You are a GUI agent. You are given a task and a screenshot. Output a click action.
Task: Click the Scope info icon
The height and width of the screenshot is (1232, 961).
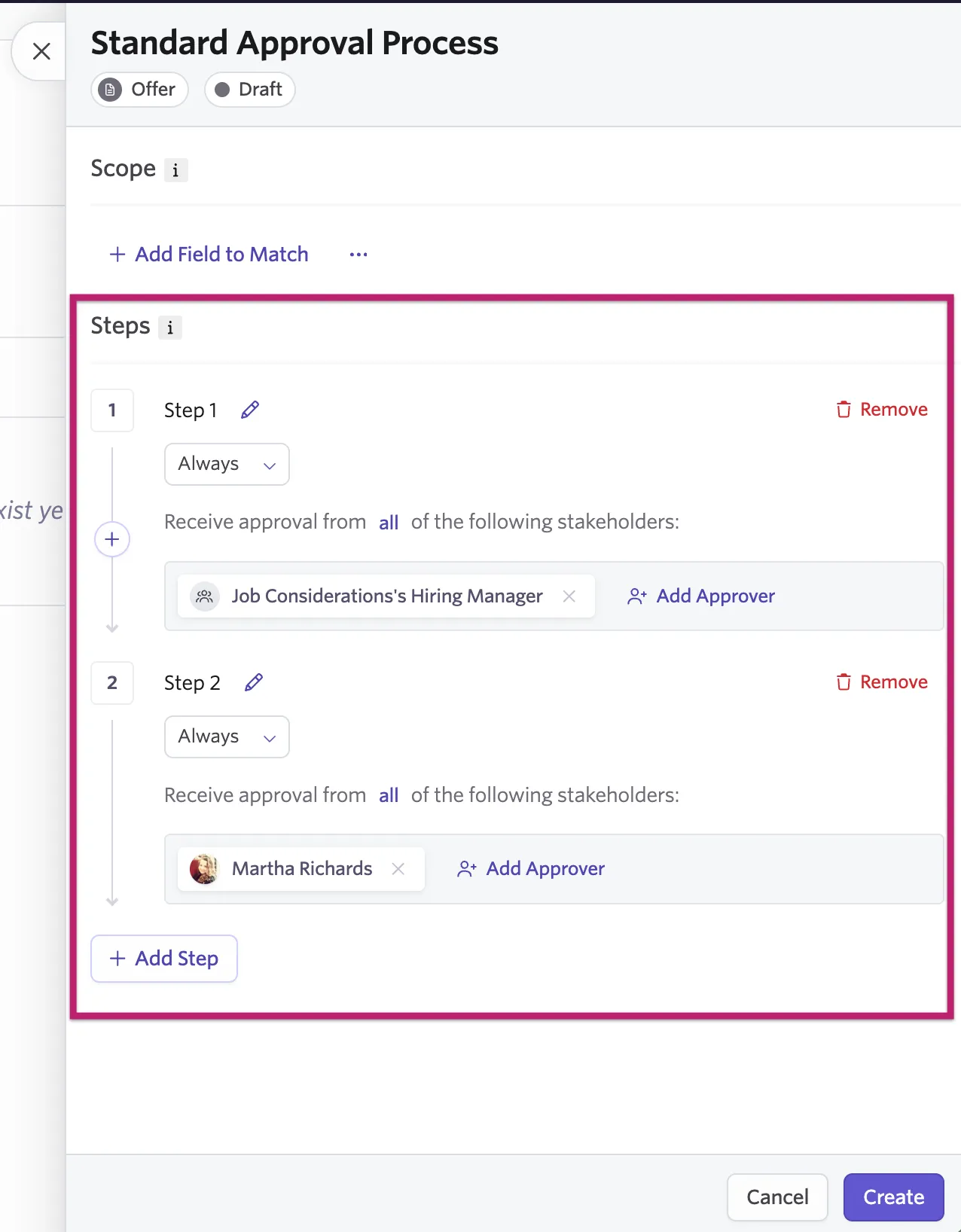point(175,170)
